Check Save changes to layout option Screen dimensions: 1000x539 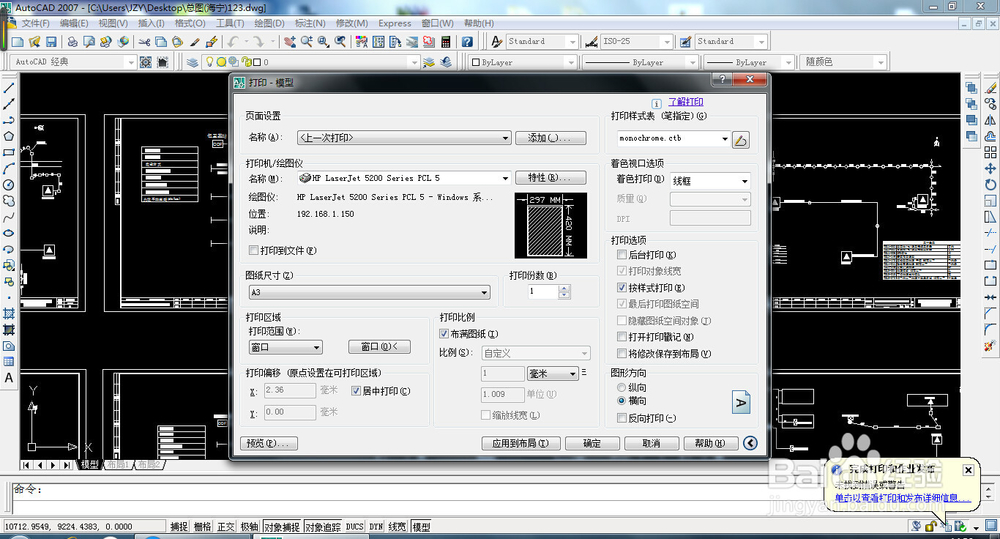(622, 353)
